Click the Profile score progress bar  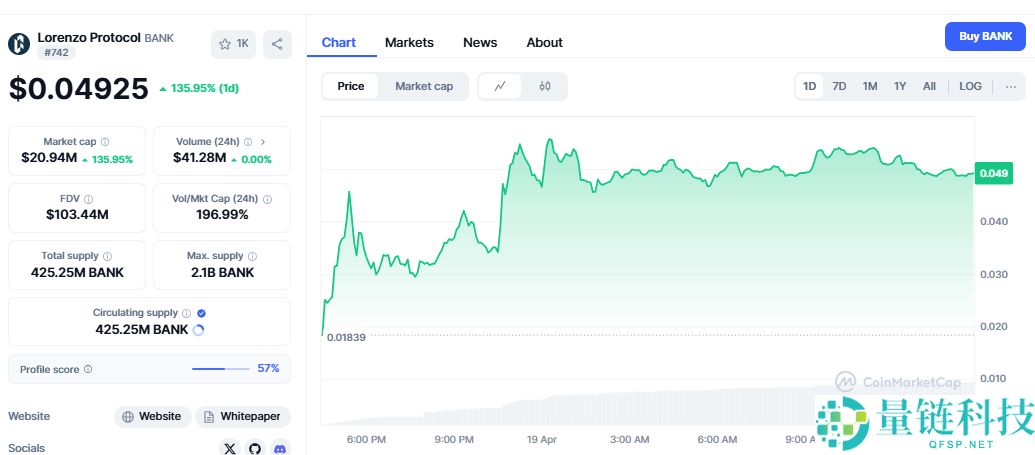[220, 368]
